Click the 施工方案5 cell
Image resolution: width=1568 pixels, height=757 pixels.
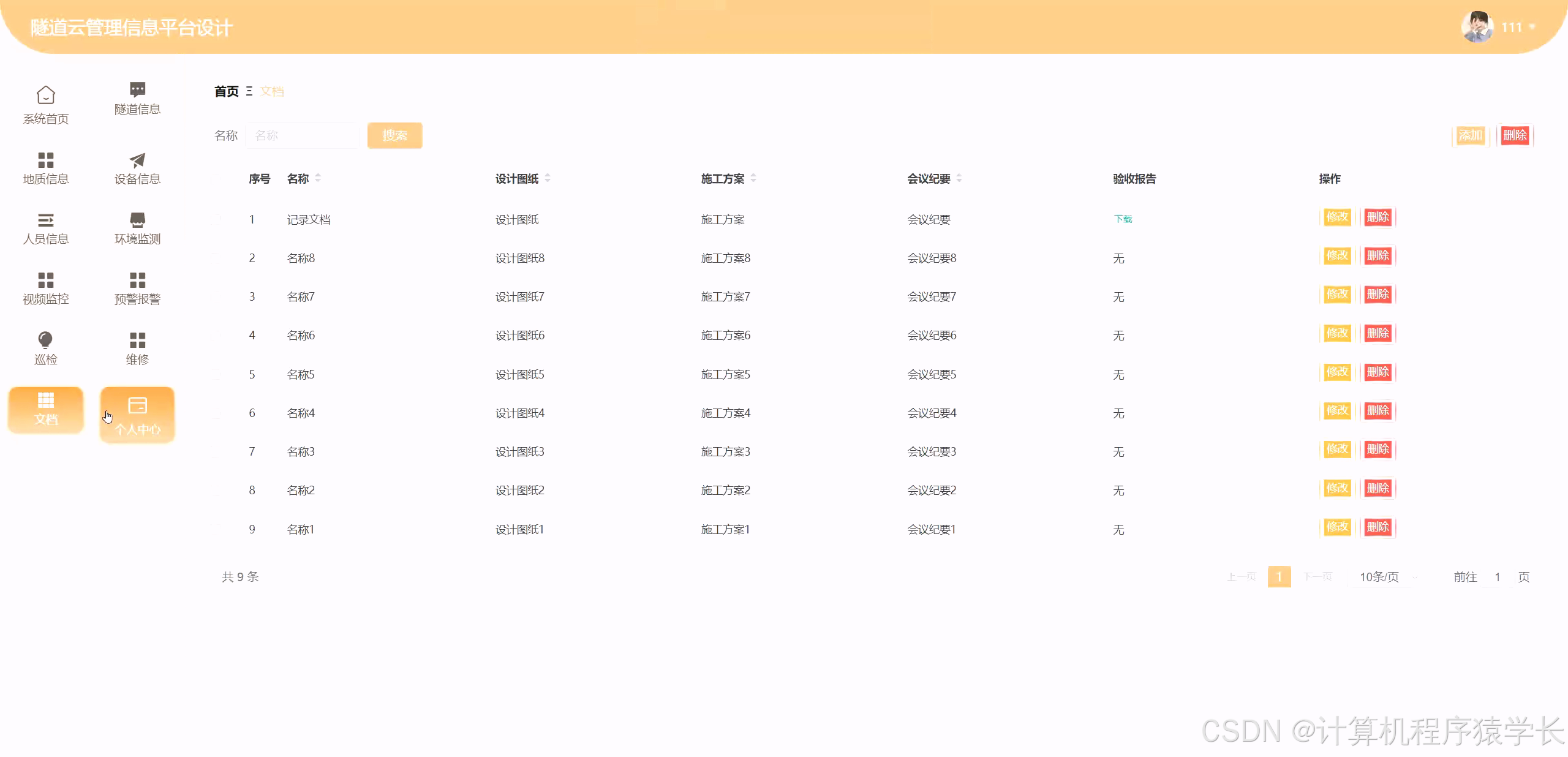click(726, 374)
